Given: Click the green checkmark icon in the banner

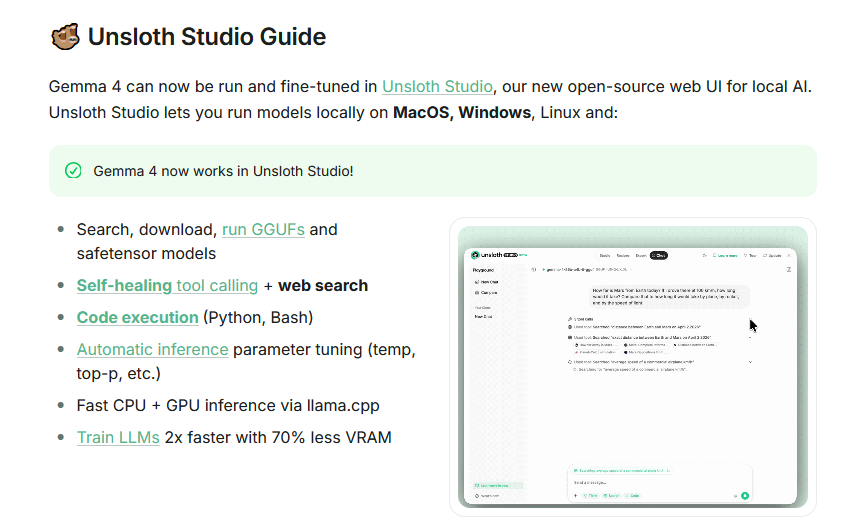Looking at the screenshot, I should pos(73,171).
